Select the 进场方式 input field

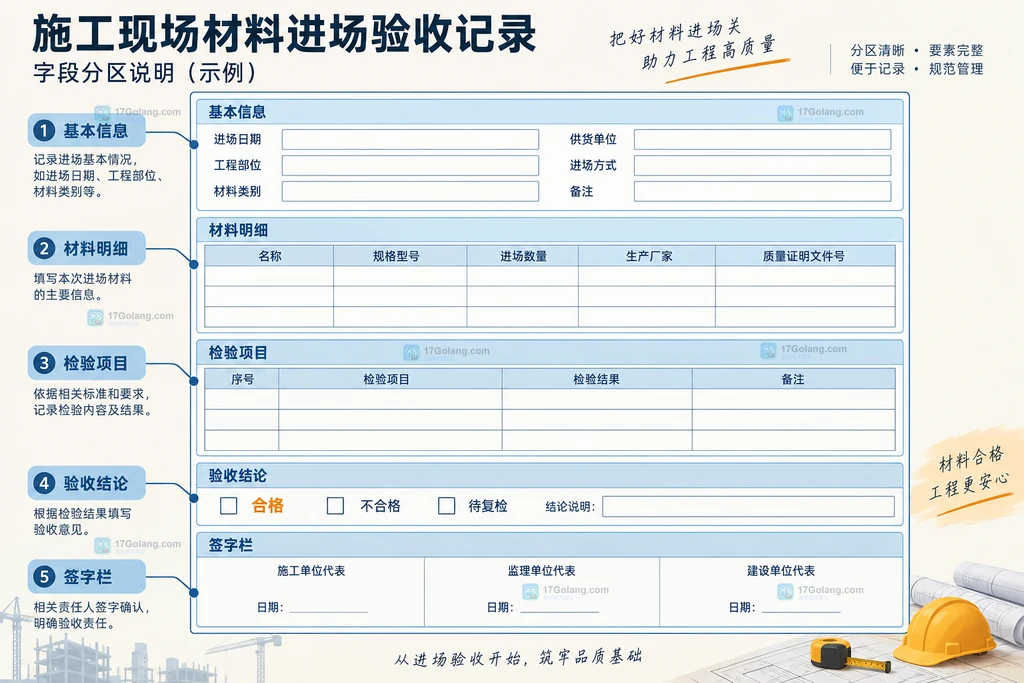[762, 165]
